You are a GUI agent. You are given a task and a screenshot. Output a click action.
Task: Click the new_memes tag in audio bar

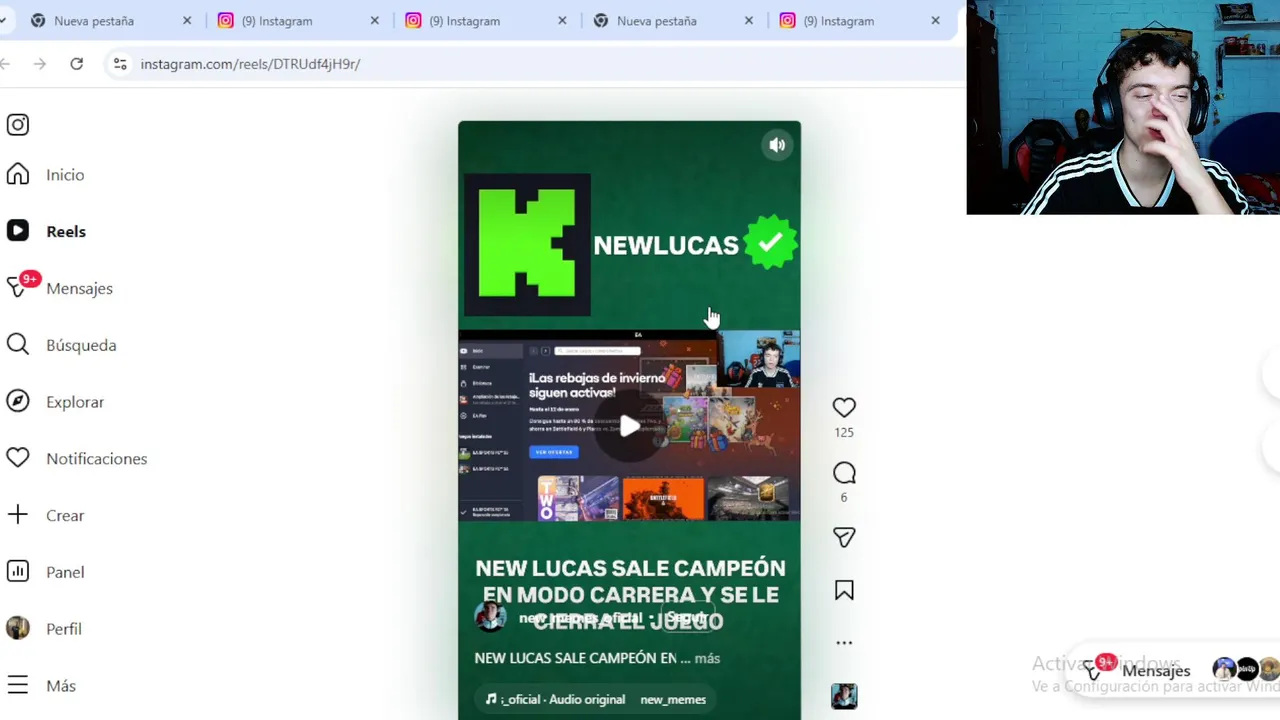click(673, 699)
